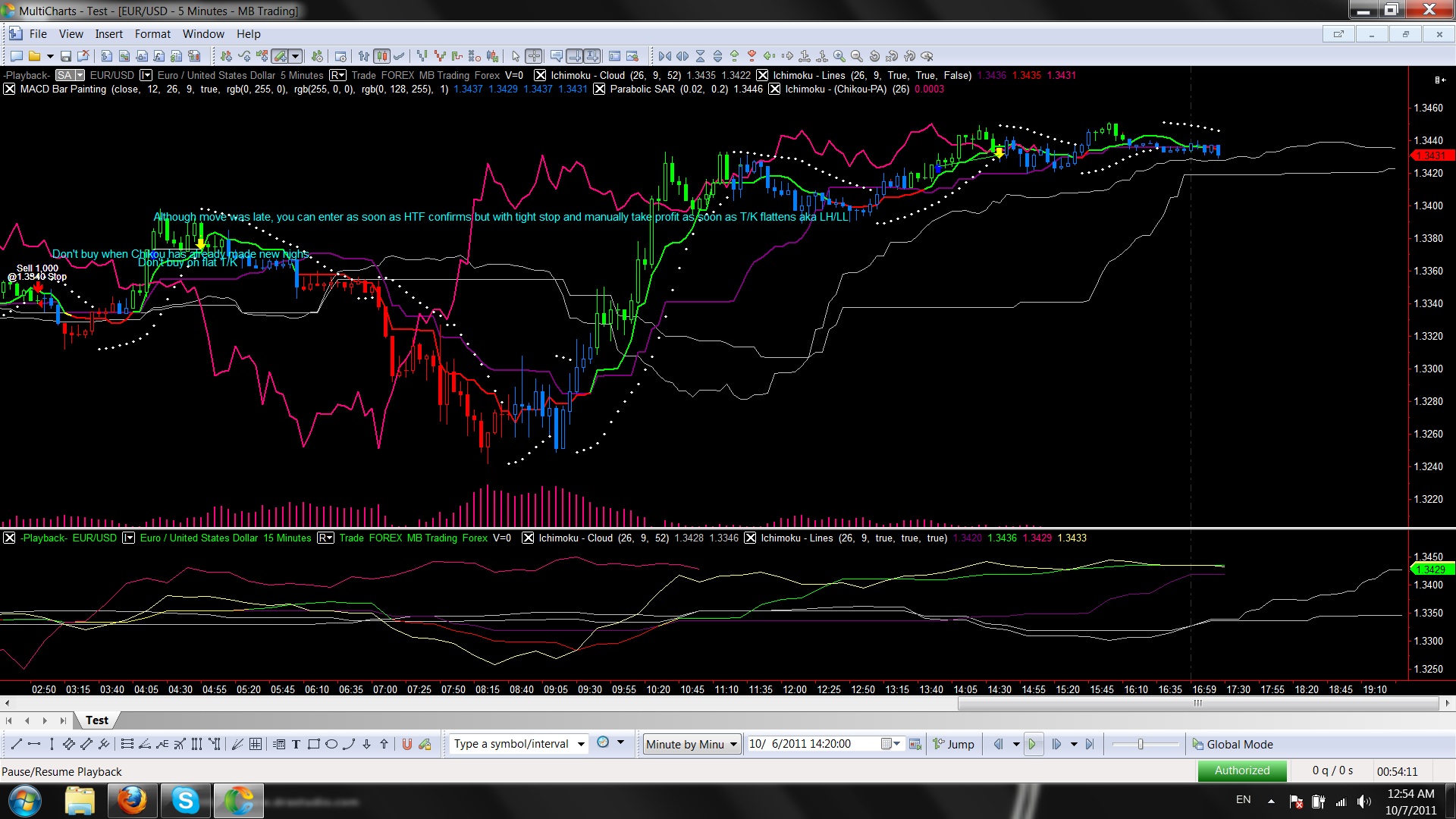Open the R dropdown on 5-minute chart
The image size is (1456, 819).
(x=337, y=75)
